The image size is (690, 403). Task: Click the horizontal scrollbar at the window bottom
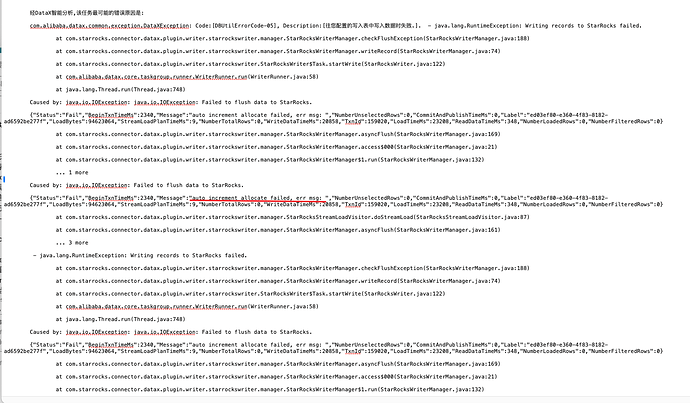tap(345, 399)
